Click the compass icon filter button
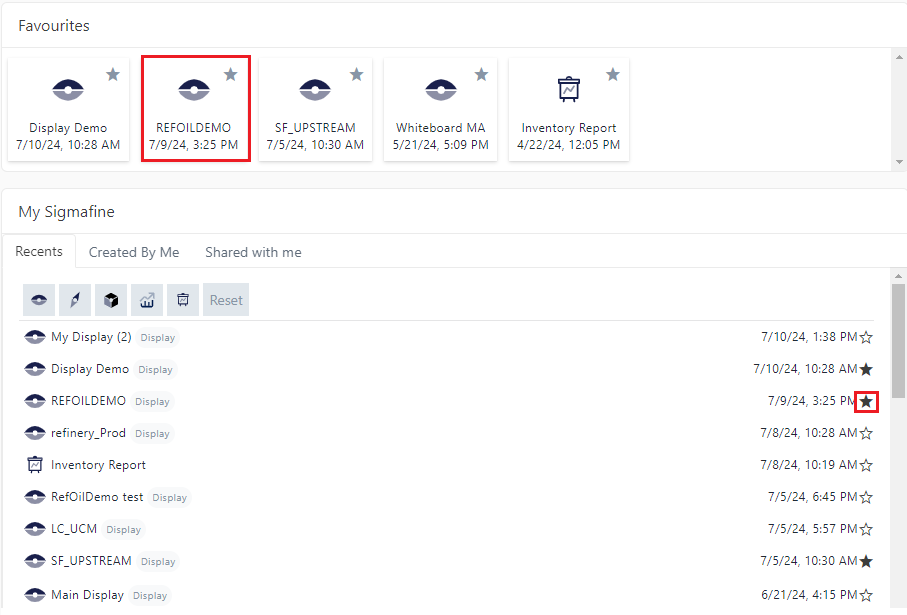This screenshot has width=907, height=615. coord(75,300)
